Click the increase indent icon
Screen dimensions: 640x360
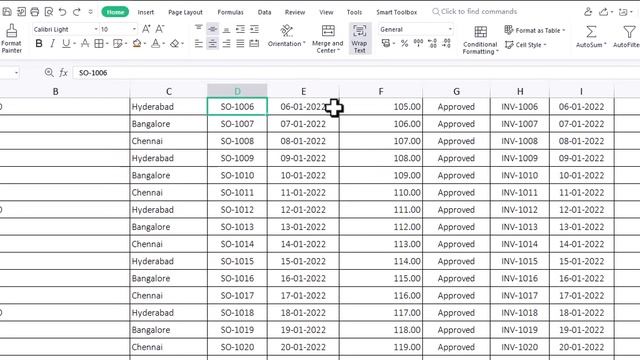[x=254, y=29]
